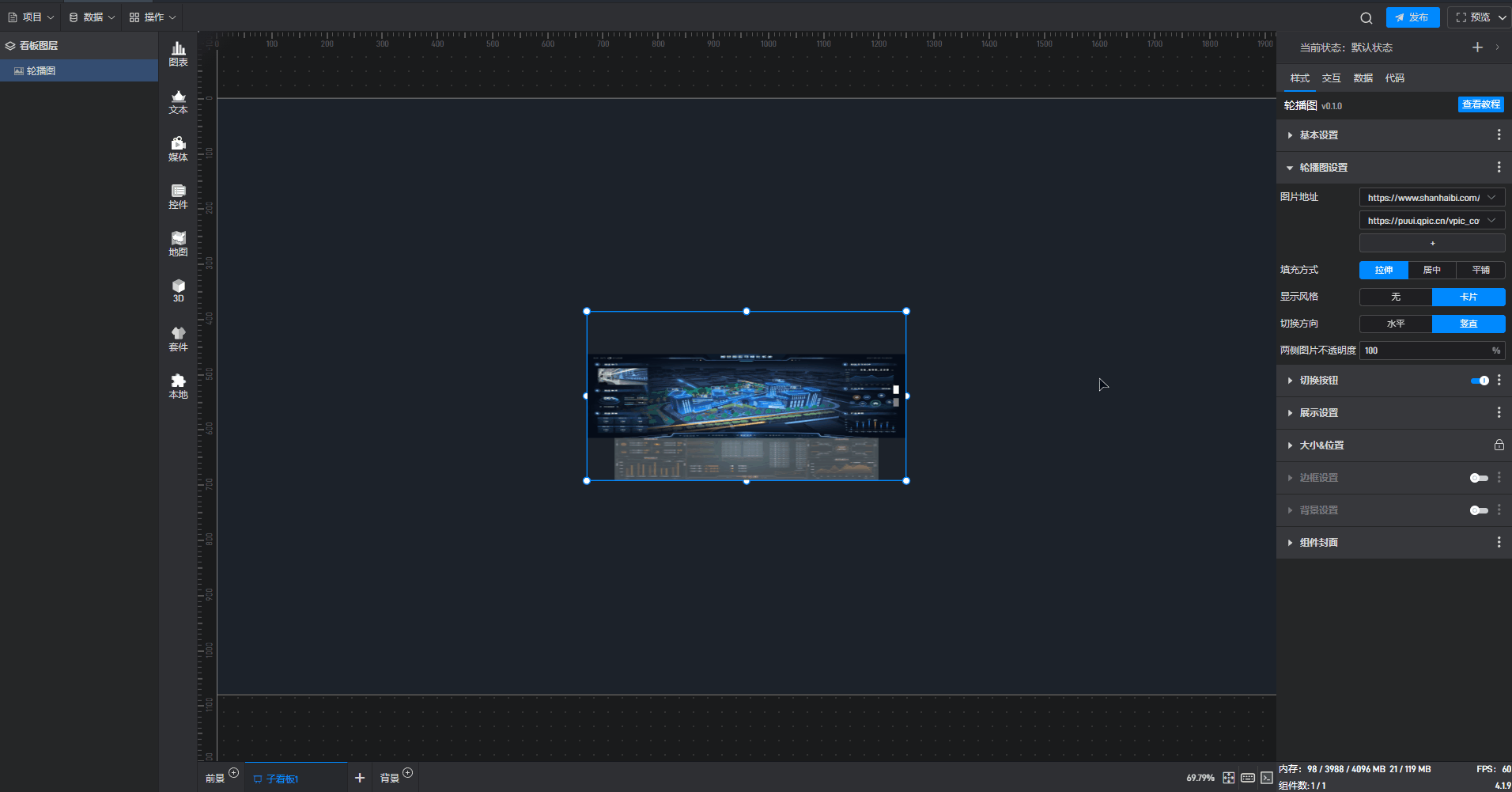Open the 项目 menu

pos(31,17)
